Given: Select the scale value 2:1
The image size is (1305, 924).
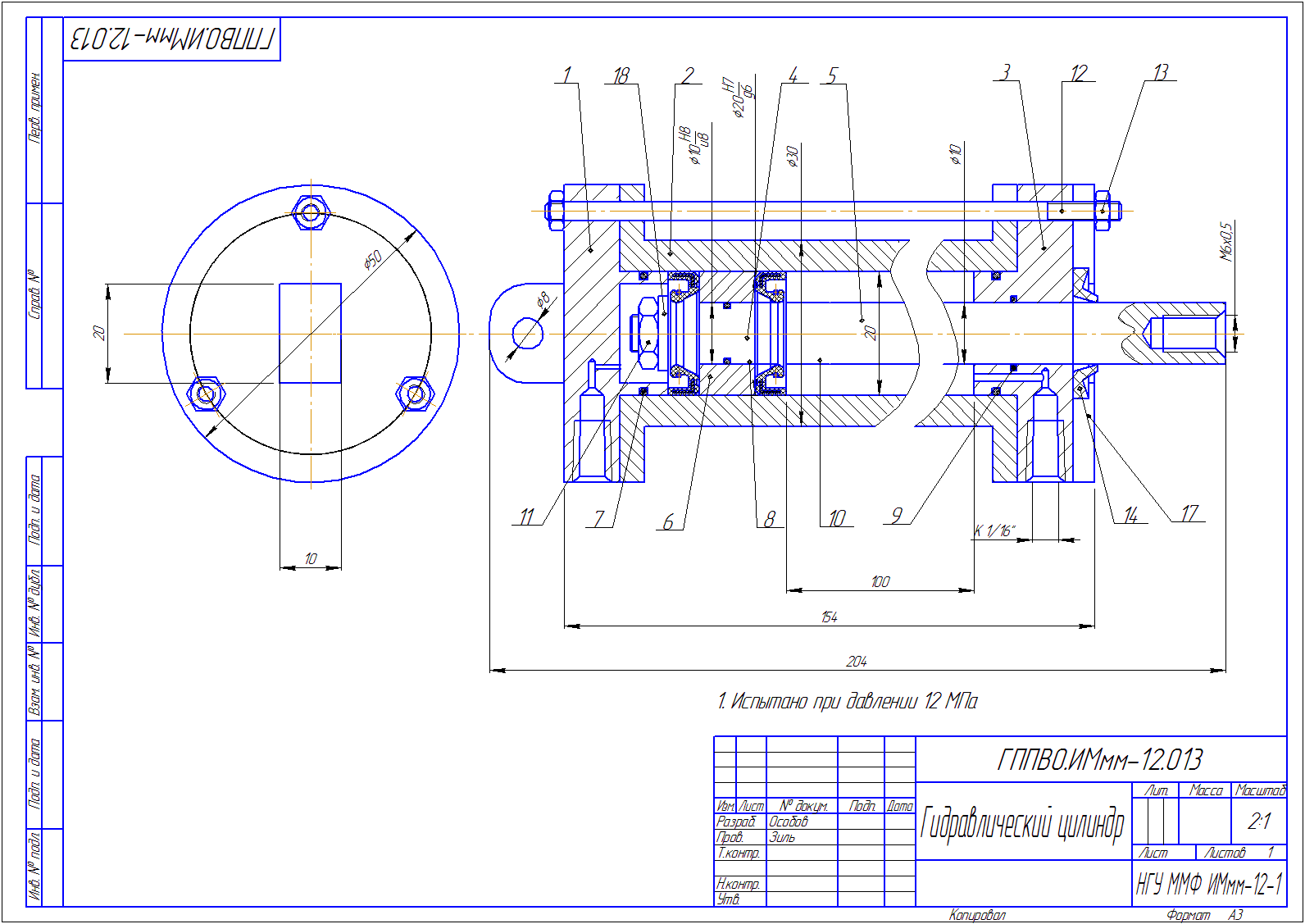Looking at the screenshot, I should (x=1258, y=821).
